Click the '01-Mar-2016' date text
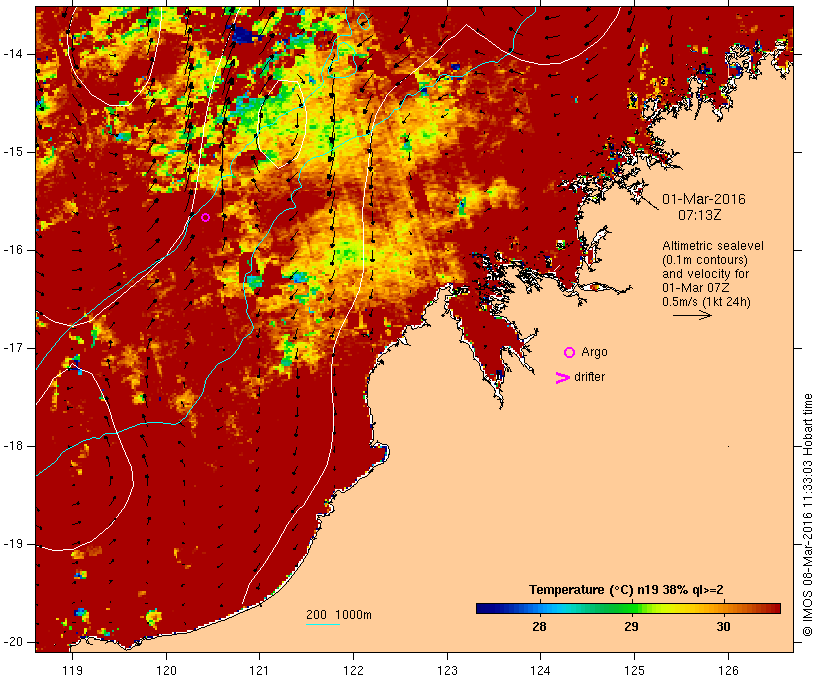This screenshot has width=820, height=680. (704, 199)
